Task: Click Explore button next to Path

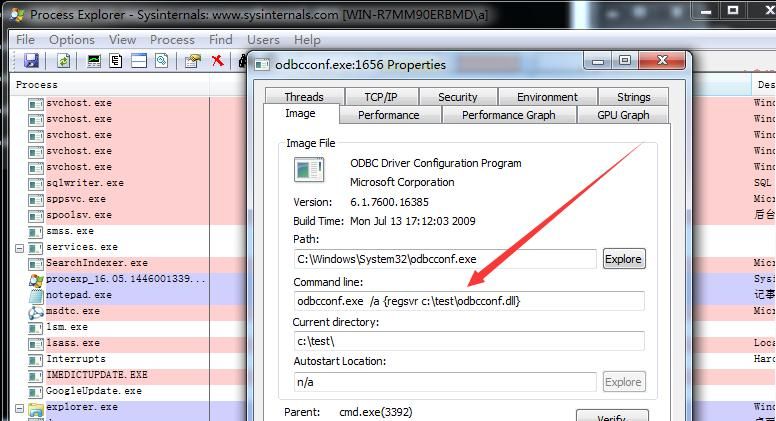Action: tap(624, 259)
